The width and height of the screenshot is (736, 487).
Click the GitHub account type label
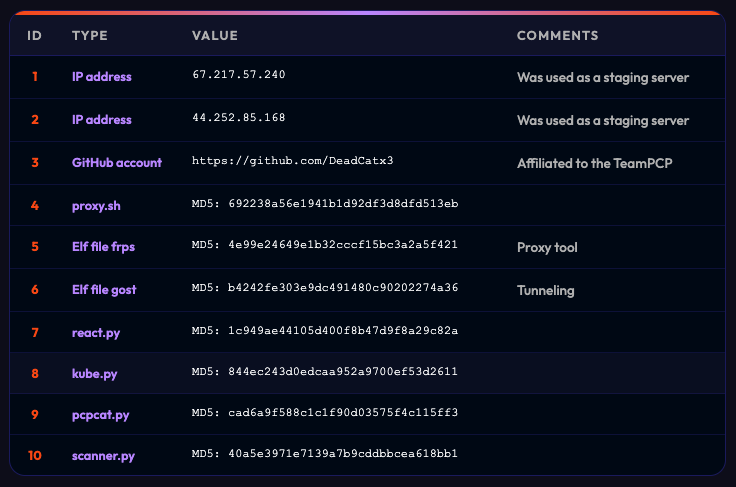point(117,162)
